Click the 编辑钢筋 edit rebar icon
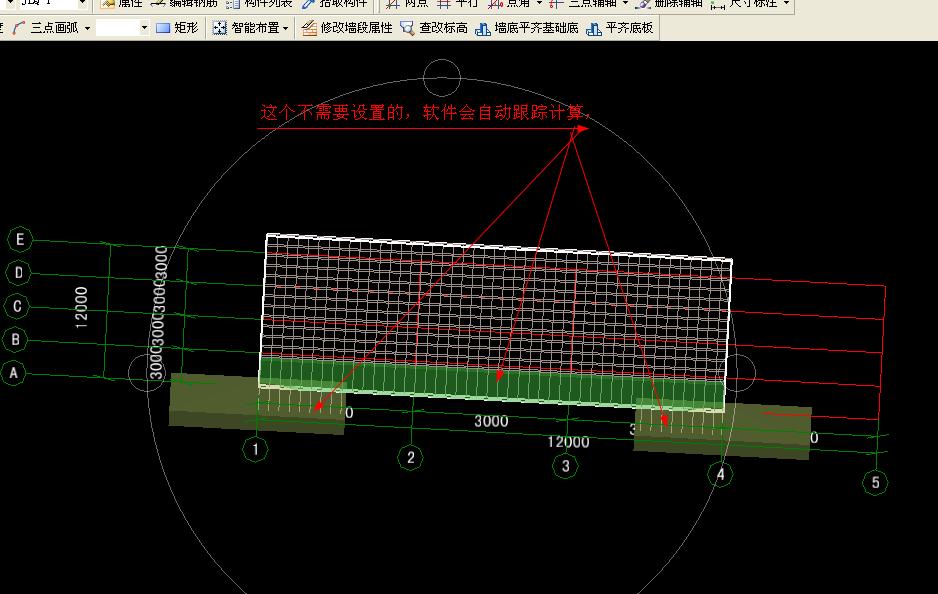Image resolution: width=938 pixels, height=594 pixels. tap(157, 4)
